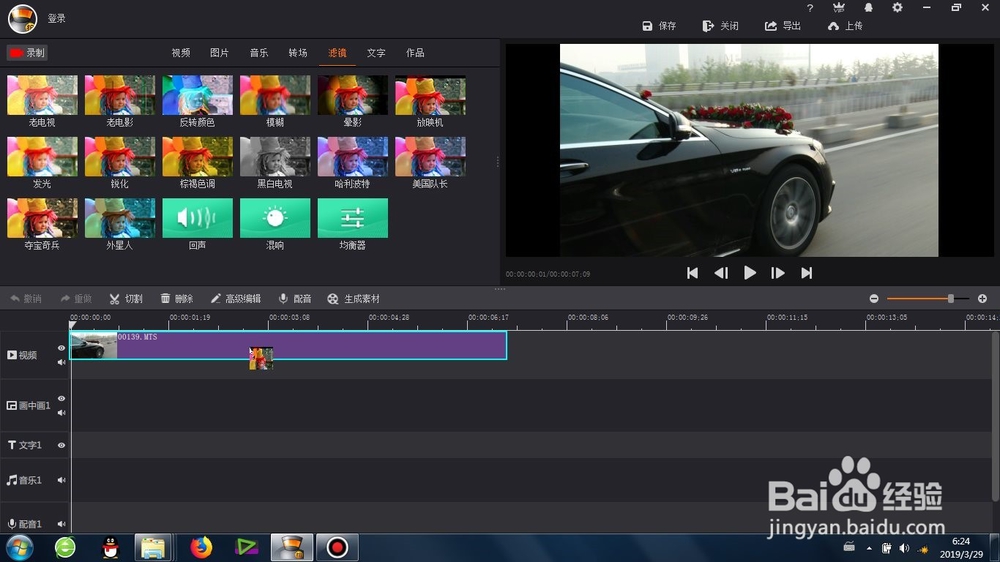Select the 滤镜 filters tab
This screenshot has width=1000, height=562.
pyautogui.click(x=337, y=53)
